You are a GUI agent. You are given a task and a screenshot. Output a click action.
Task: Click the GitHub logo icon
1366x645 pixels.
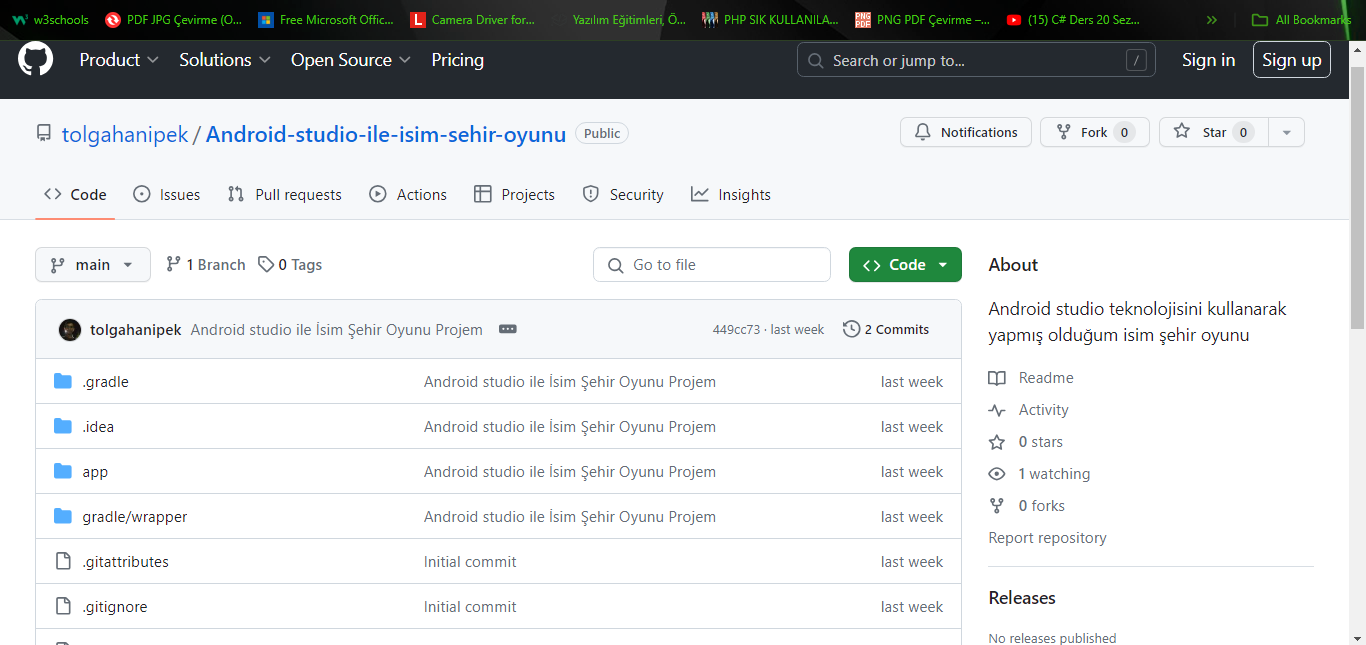[35, 59]
